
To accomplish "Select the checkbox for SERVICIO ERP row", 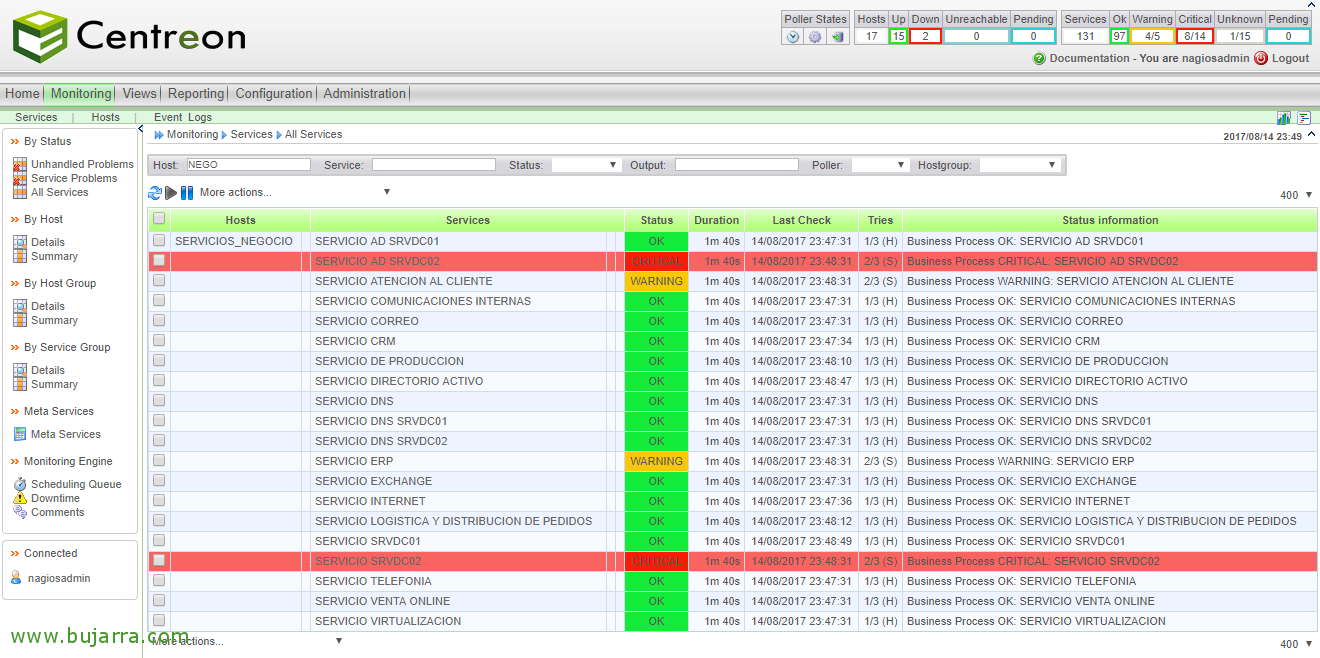I will click(159, 461).
